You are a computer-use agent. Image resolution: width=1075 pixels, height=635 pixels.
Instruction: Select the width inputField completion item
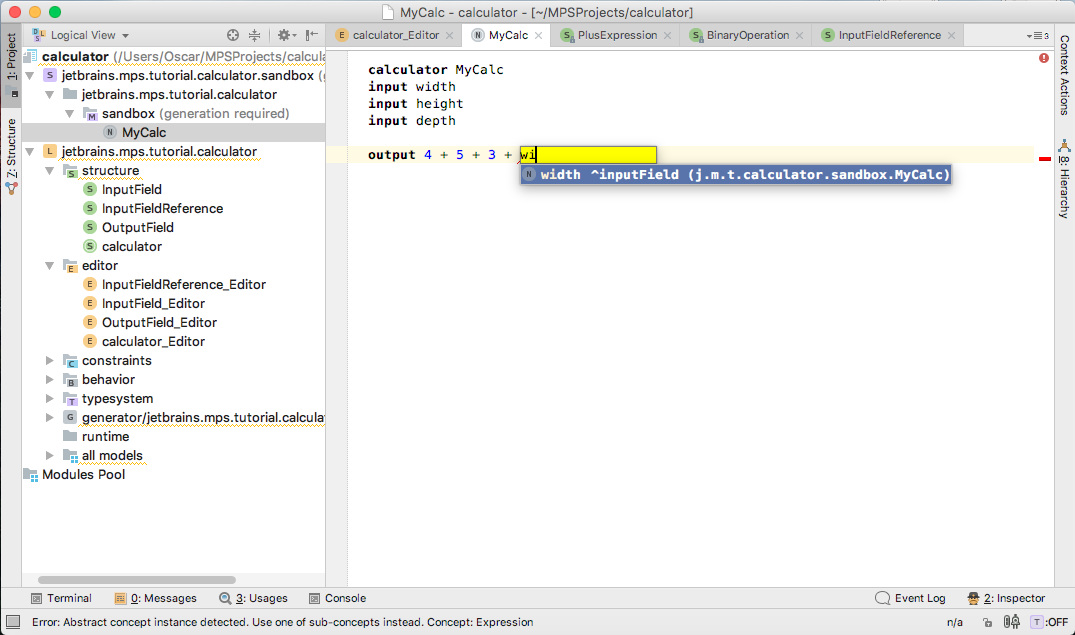pos(736,174)
